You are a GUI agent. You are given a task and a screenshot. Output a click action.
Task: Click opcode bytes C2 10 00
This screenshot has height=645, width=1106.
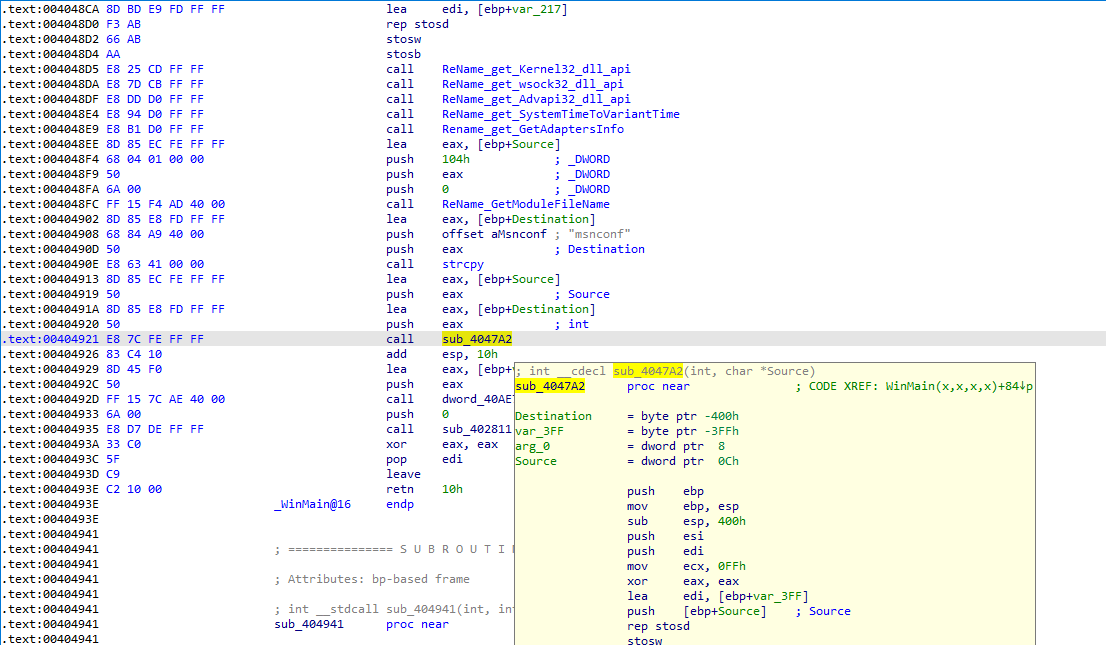pyautogui.click(x=133, y=489)
